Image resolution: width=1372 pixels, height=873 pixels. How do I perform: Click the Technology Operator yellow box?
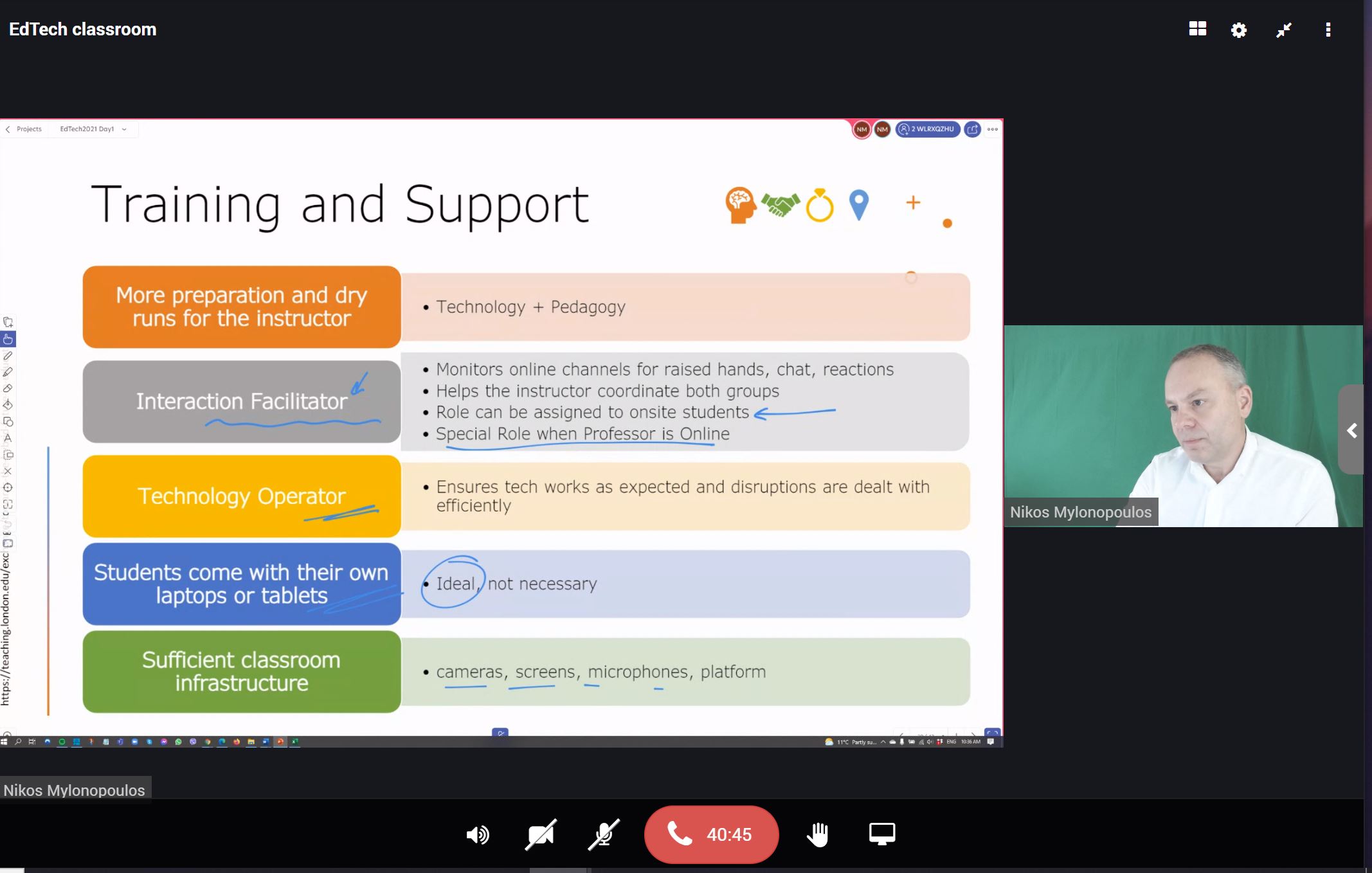pos(242,496)
